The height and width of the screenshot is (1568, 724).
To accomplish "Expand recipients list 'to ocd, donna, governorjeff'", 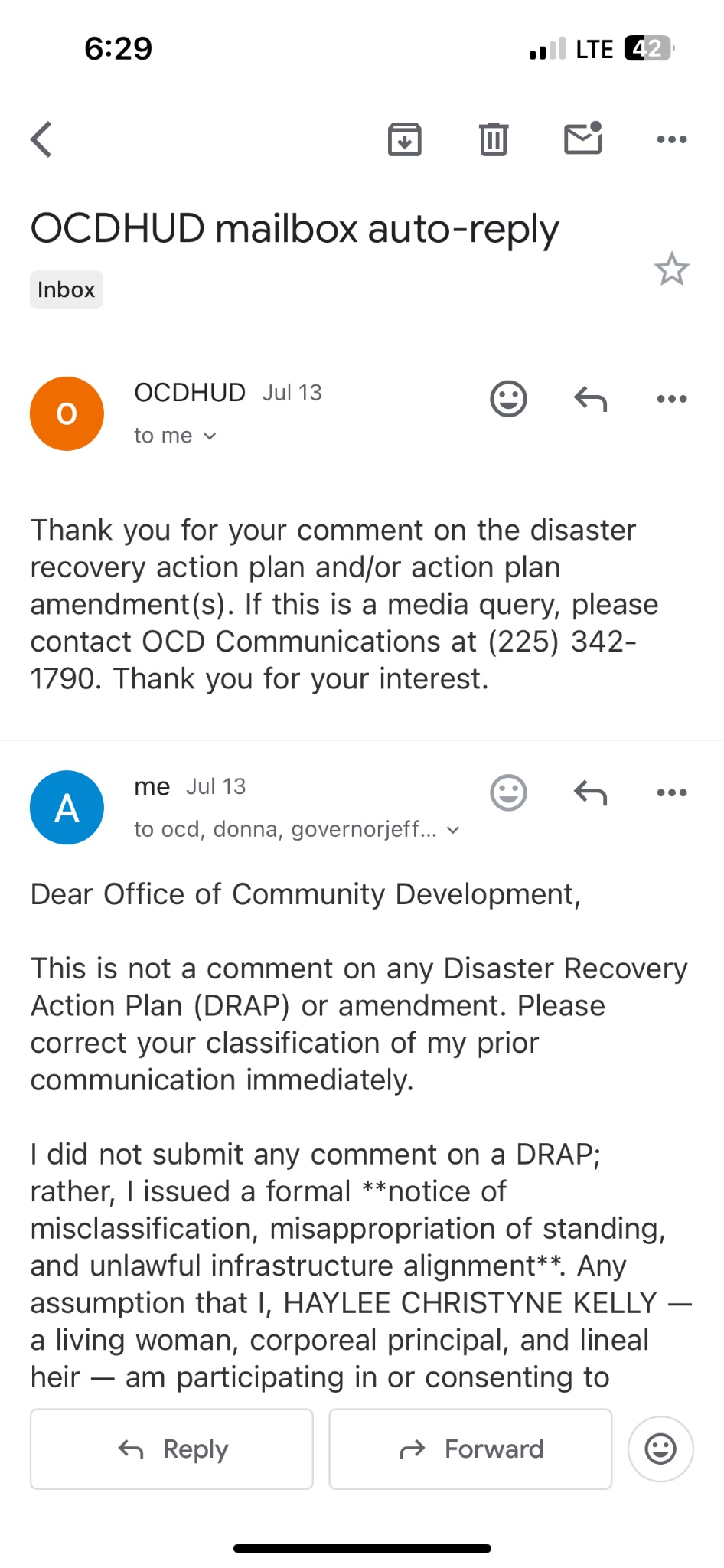I will point(298,829).
